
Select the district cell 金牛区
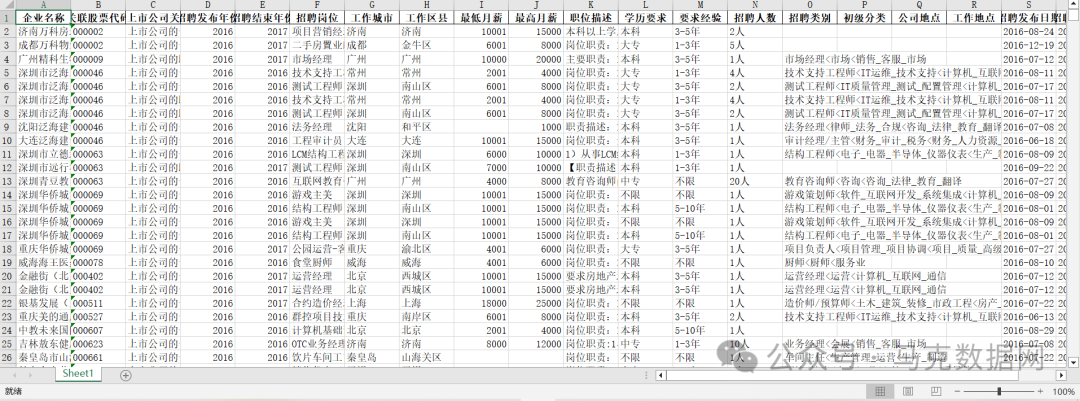tap(426, 45)
